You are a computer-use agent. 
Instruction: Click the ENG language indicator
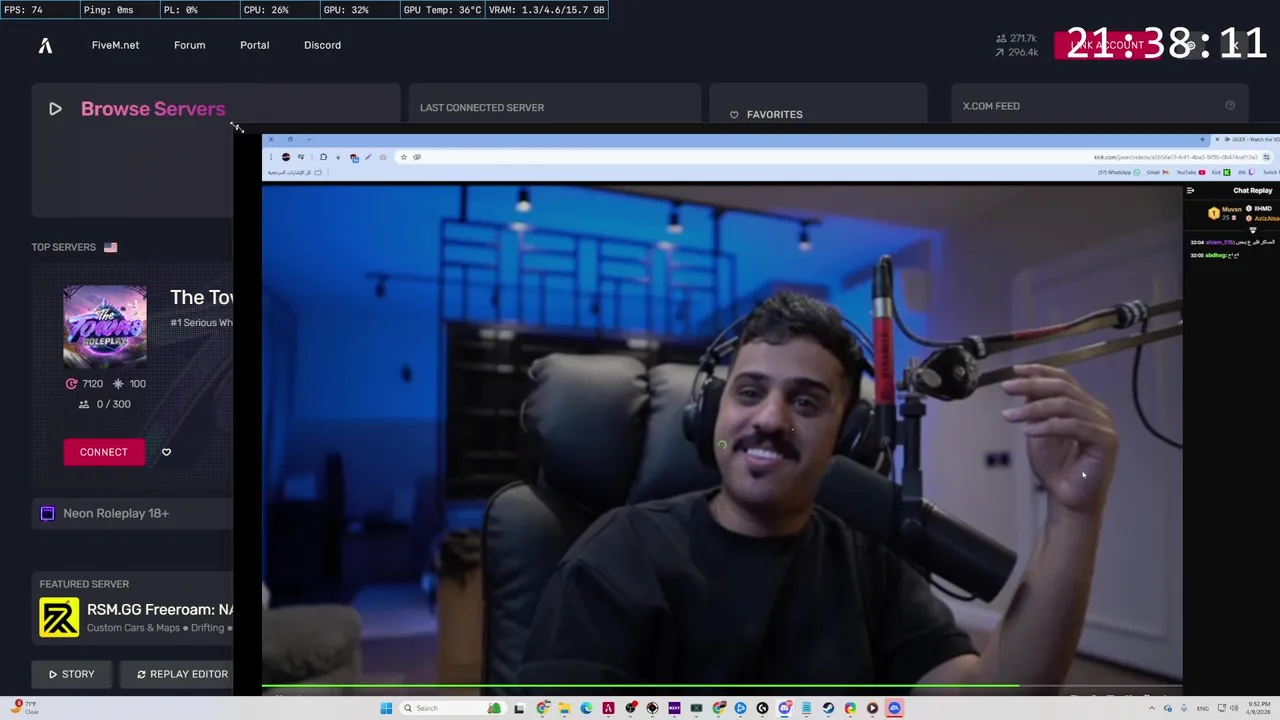[x=1202, y=708]
